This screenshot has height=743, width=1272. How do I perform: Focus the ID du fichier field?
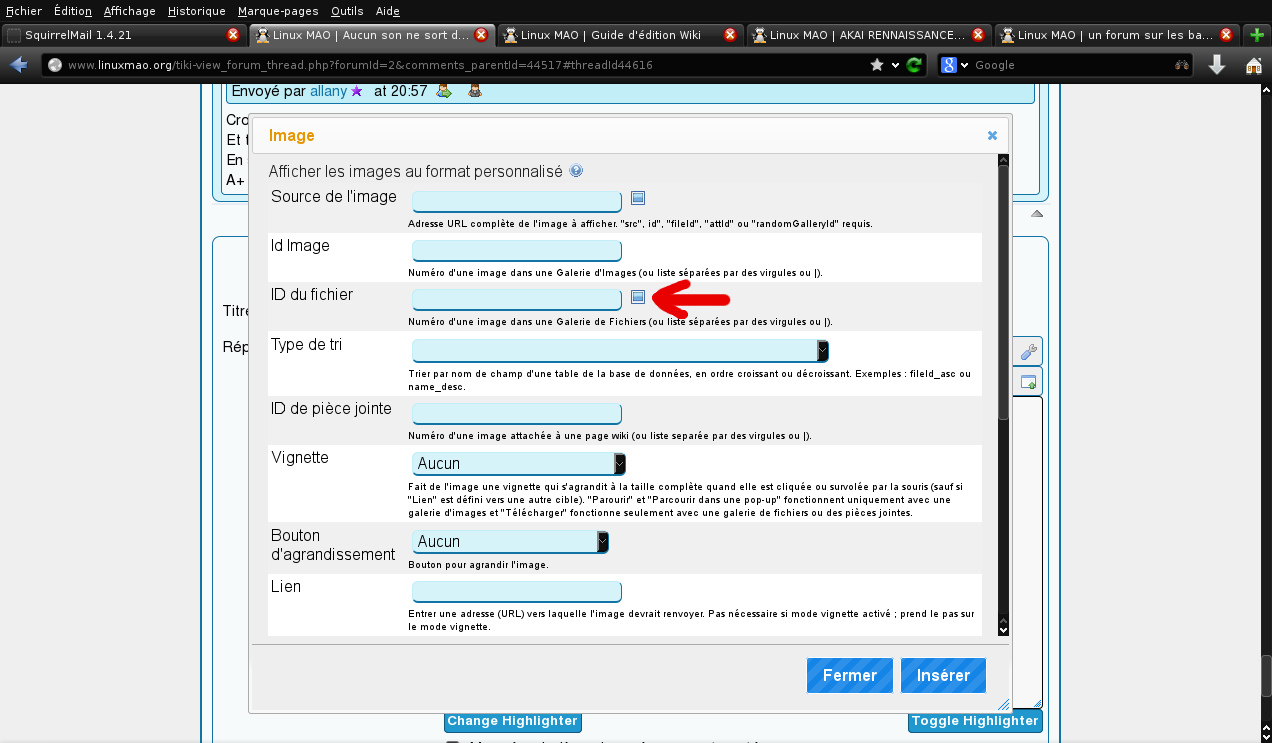click(517, 299)
